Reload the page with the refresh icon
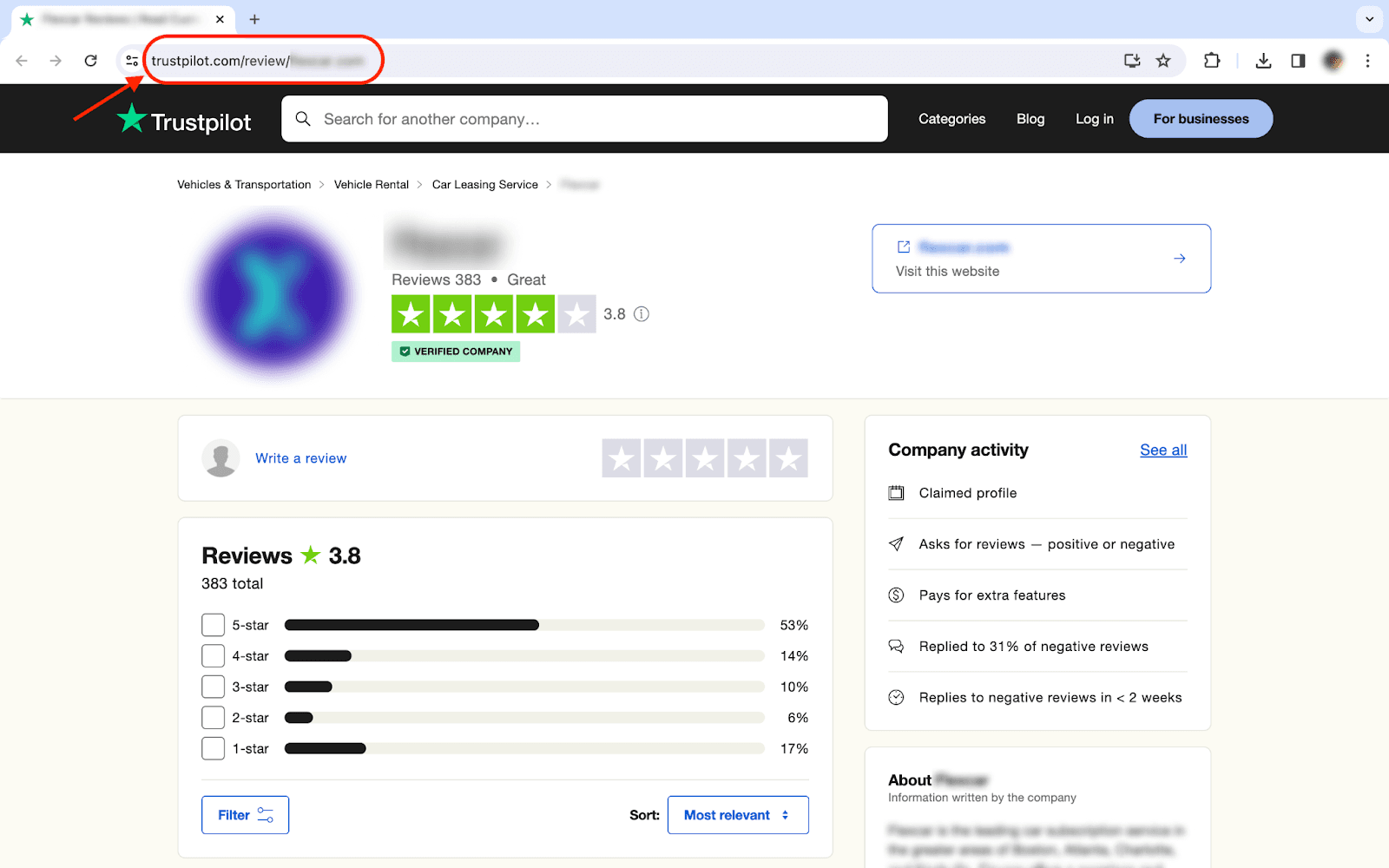This screenshot has height=868, width=1389. click(x=90, y=61)
